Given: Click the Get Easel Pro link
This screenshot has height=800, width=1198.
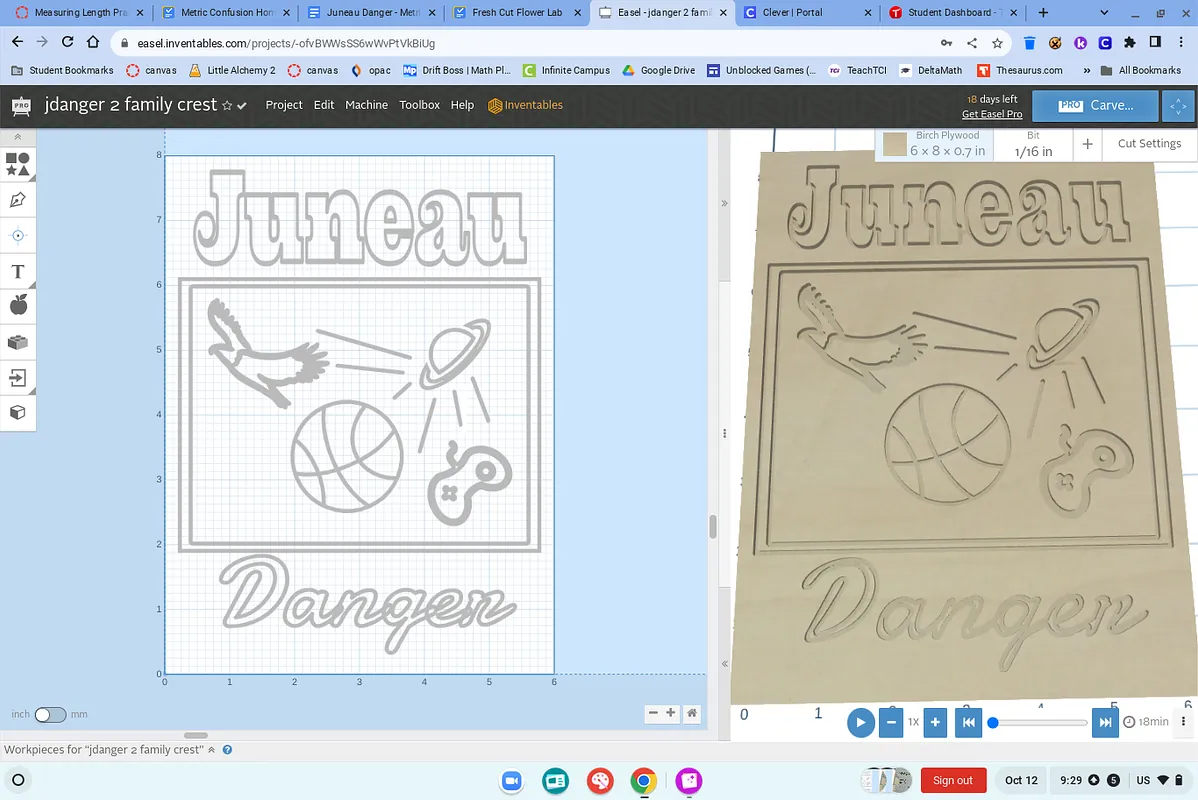Looking at the screenshot, I should 991,114.
